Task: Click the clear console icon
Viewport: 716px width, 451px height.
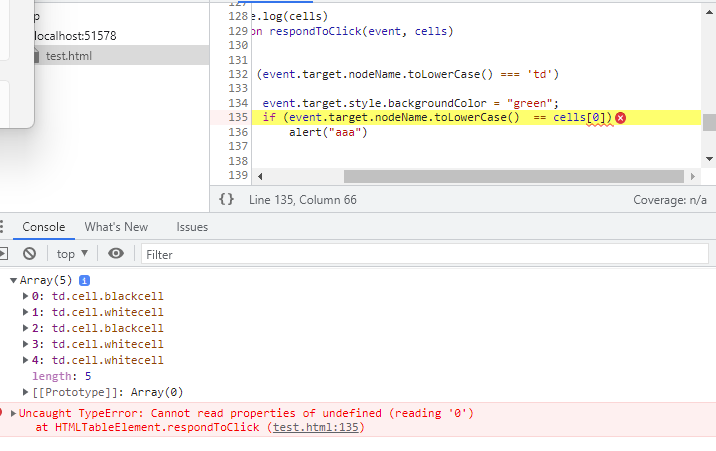Action: pyautogui.click(x=30, y=253)
